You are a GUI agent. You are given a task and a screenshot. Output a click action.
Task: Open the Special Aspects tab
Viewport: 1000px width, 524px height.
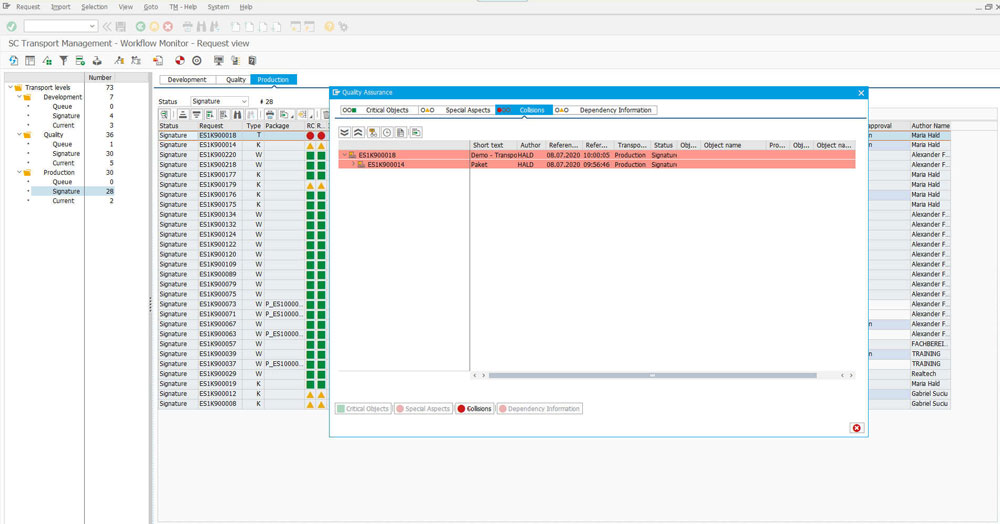(457, 110)
